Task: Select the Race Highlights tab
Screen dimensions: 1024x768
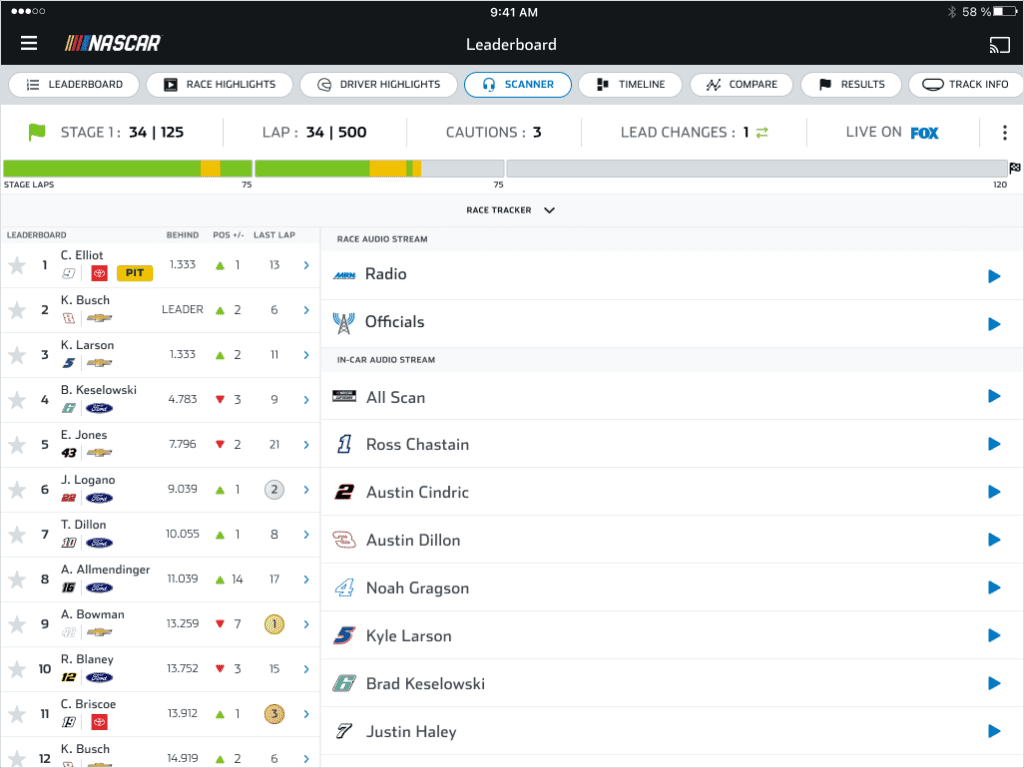Action: (x=219, y=85)
